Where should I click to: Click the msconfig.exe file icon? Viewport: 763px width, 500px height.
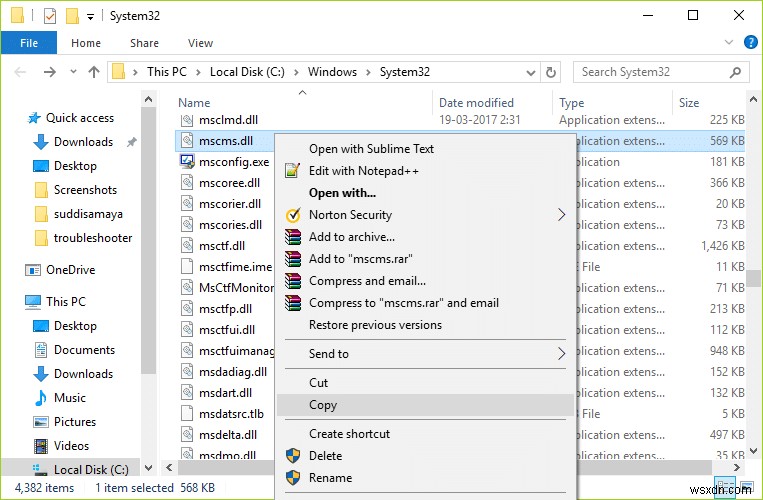coord(187,162)
